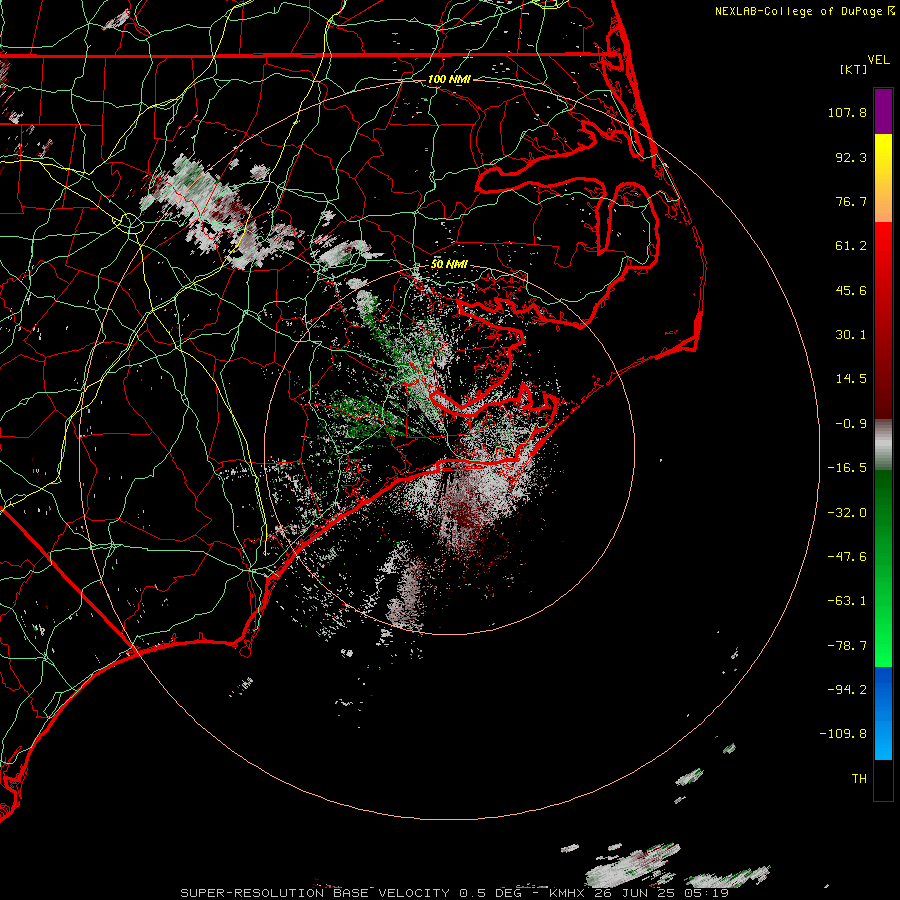The image size is (900, 900).
Task: Click the 30.1 value on the velocity scale
Action: point(851,335)
